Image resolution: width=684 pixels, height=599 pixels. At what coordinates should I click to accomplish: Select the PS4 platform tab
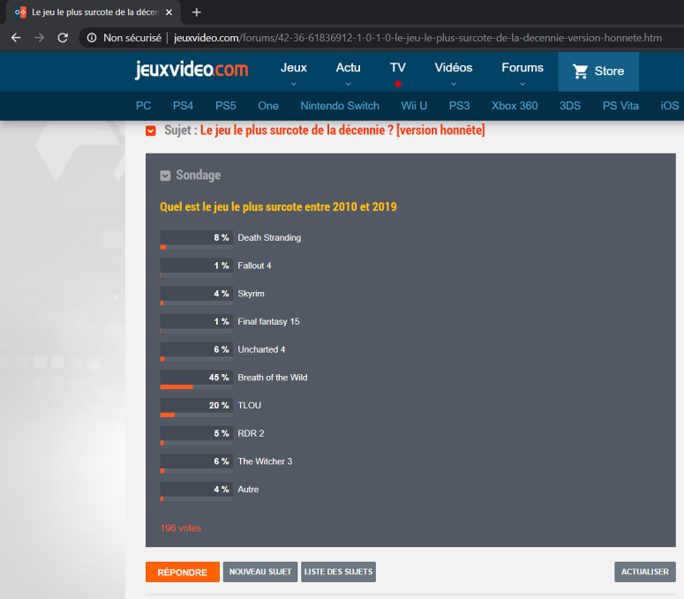[x=183, y=106]
